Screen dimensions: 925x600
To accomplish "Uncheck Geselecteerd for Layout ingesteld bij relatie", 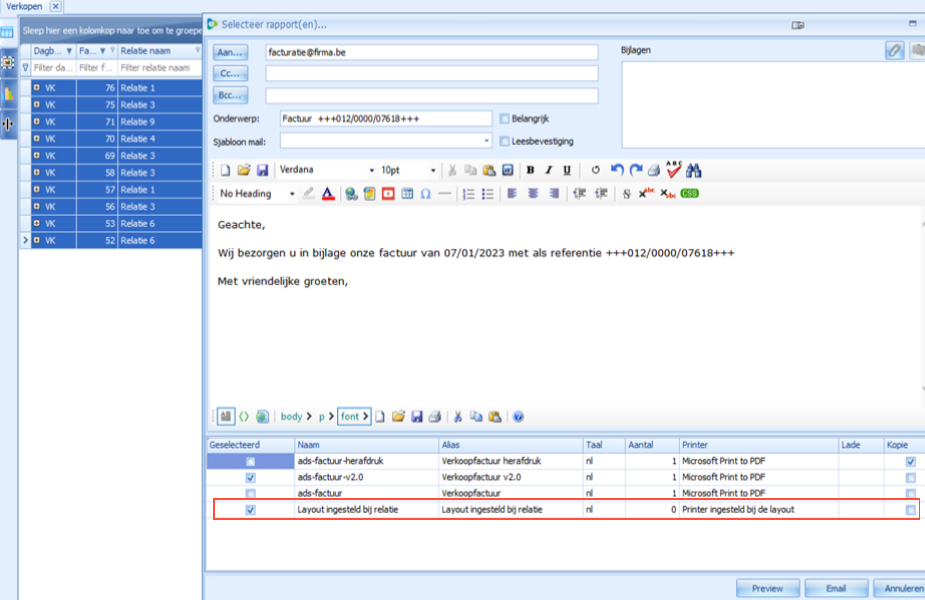I will pos(251,510).
